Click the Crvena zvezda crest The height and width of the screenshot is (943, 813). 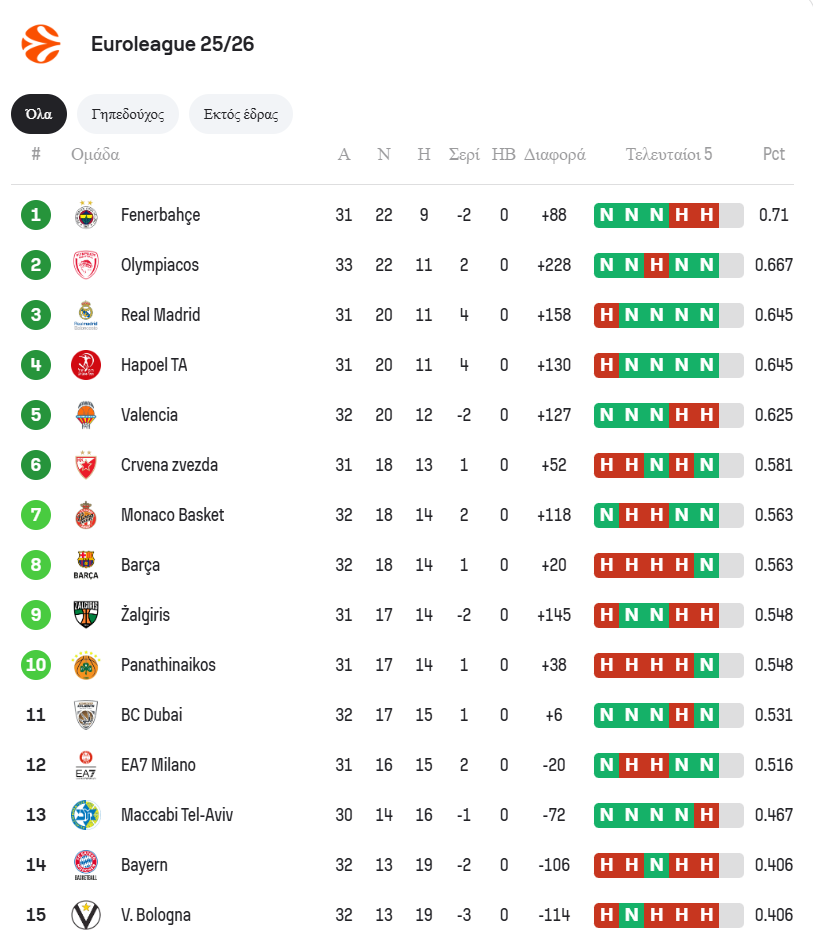tap(86, 465)
